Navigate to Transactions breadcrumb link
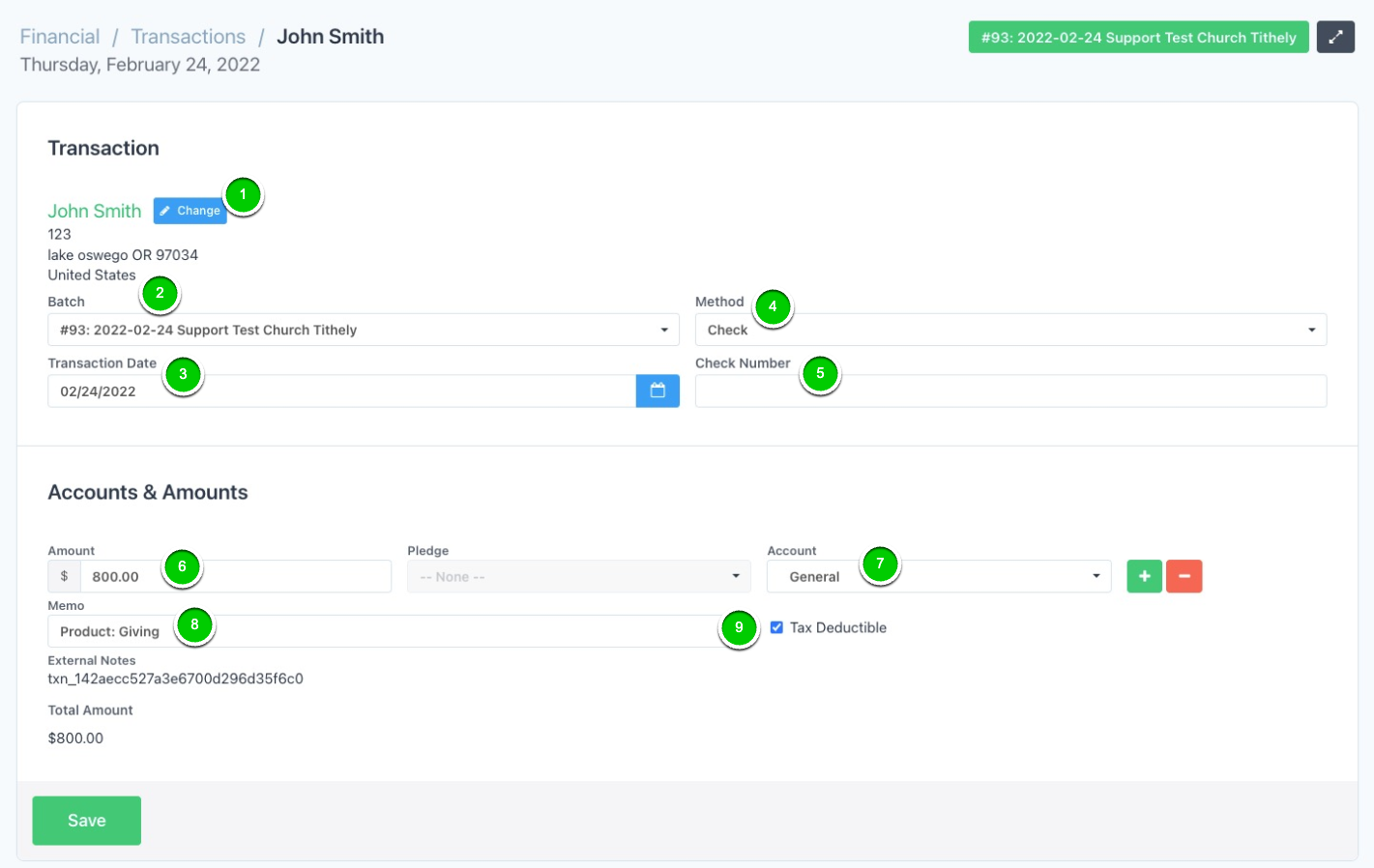This screenshot has width=1374, height=868. tap(189, 37)
